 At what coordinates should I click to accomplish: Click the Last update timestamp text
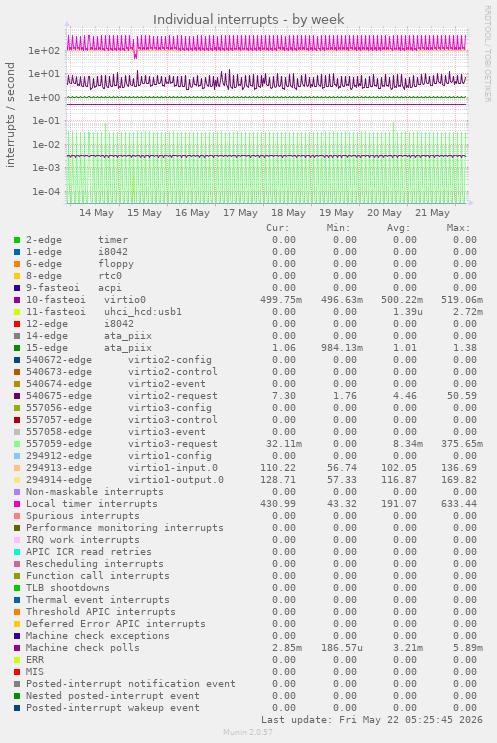pos(371,720)
